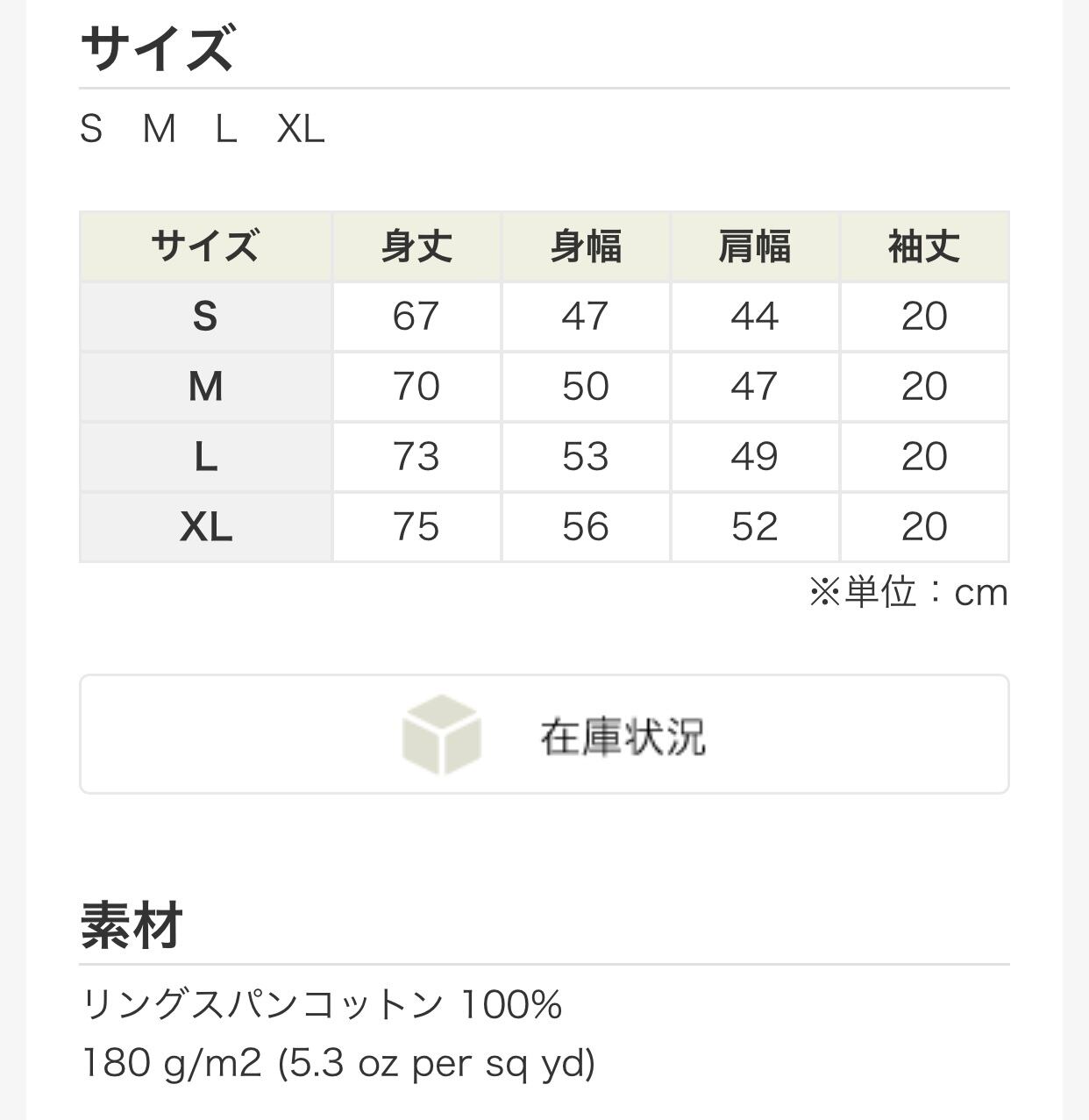Click the L row 肩幅 value 49

(x=755, y=457)
